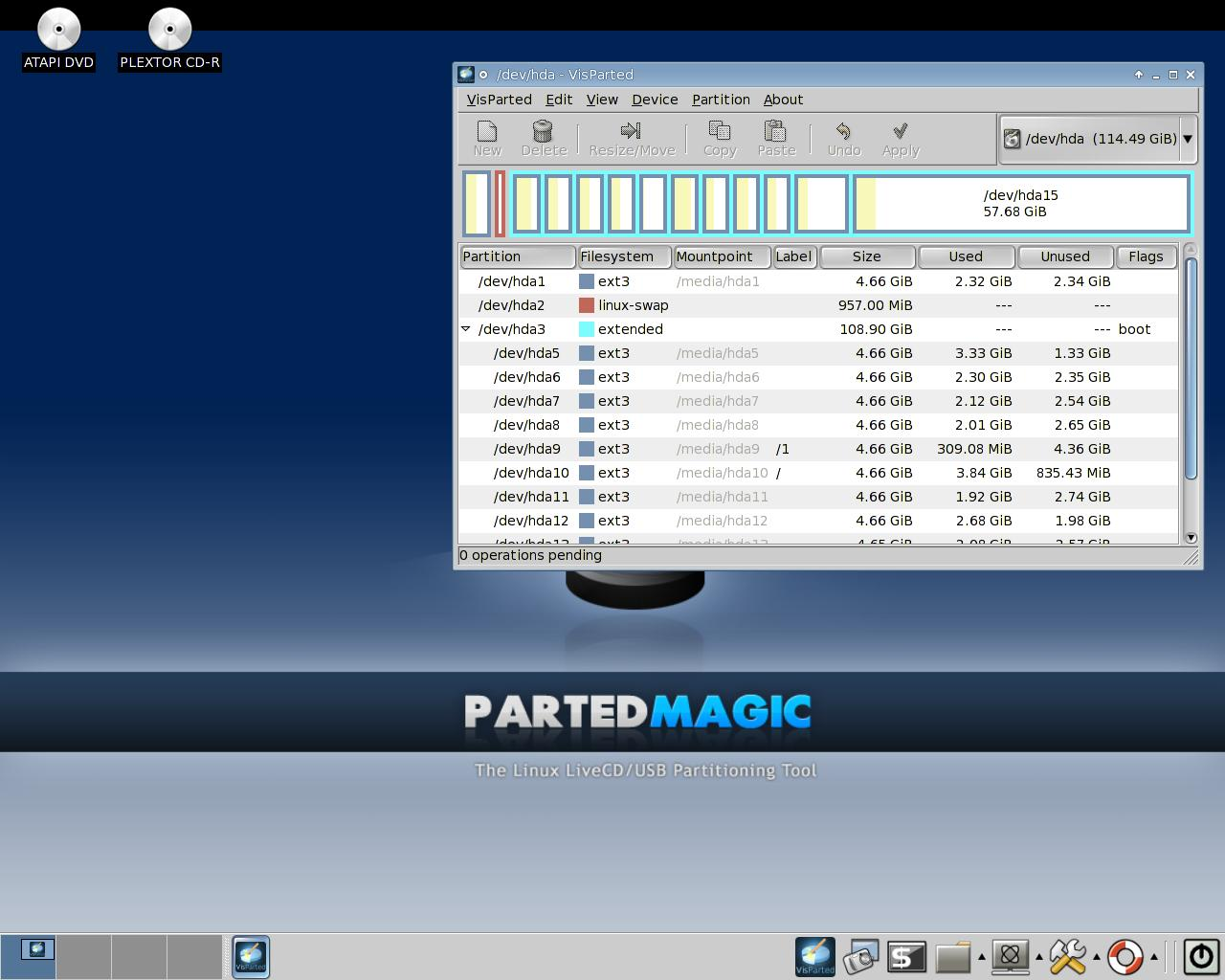Click the cyan extended filesystem color square
Viewport: 1225px width, 980px height.
click(587, 329)
